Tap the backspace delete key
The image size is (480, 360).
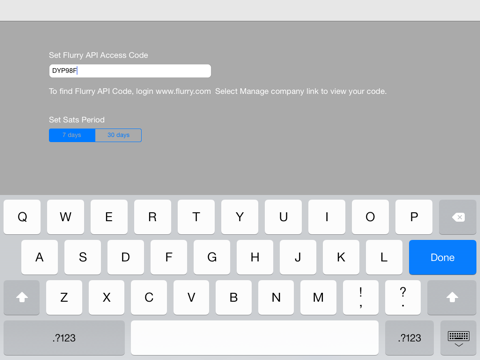point(457,217)
